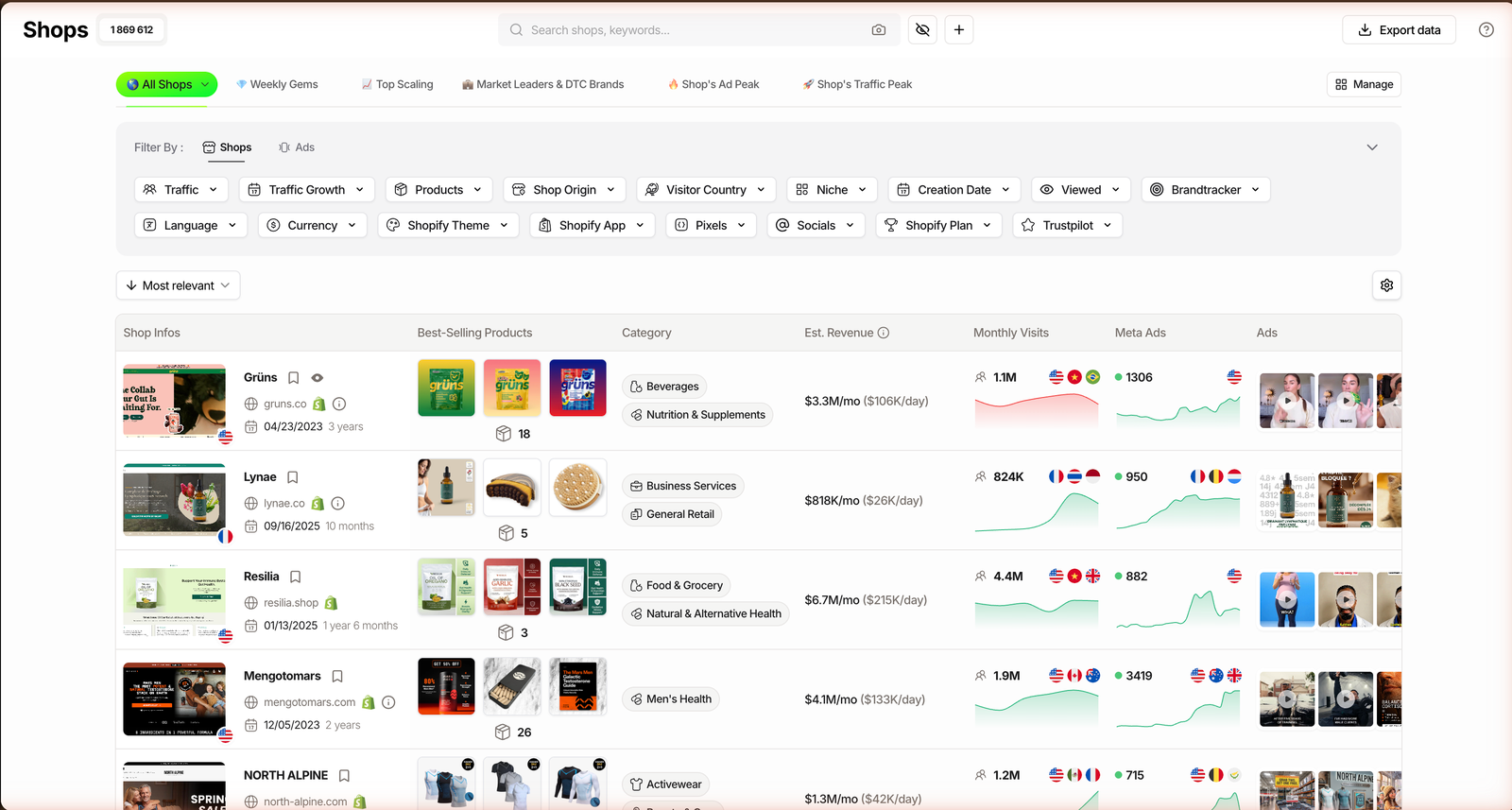Click the Est. Revenue info icon
Image resolution: width=1512 pixels, height=810 pixels.
click(x=884, y=333)
